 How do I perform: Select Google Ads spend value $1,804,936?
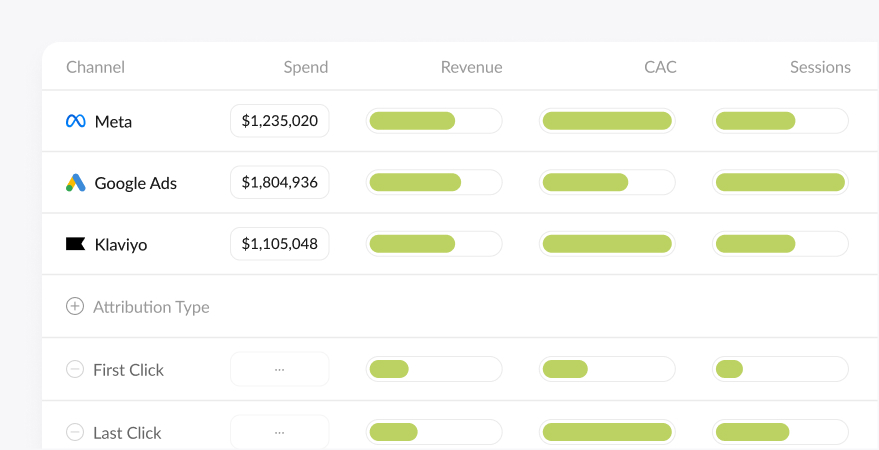[x=280, y=182]
